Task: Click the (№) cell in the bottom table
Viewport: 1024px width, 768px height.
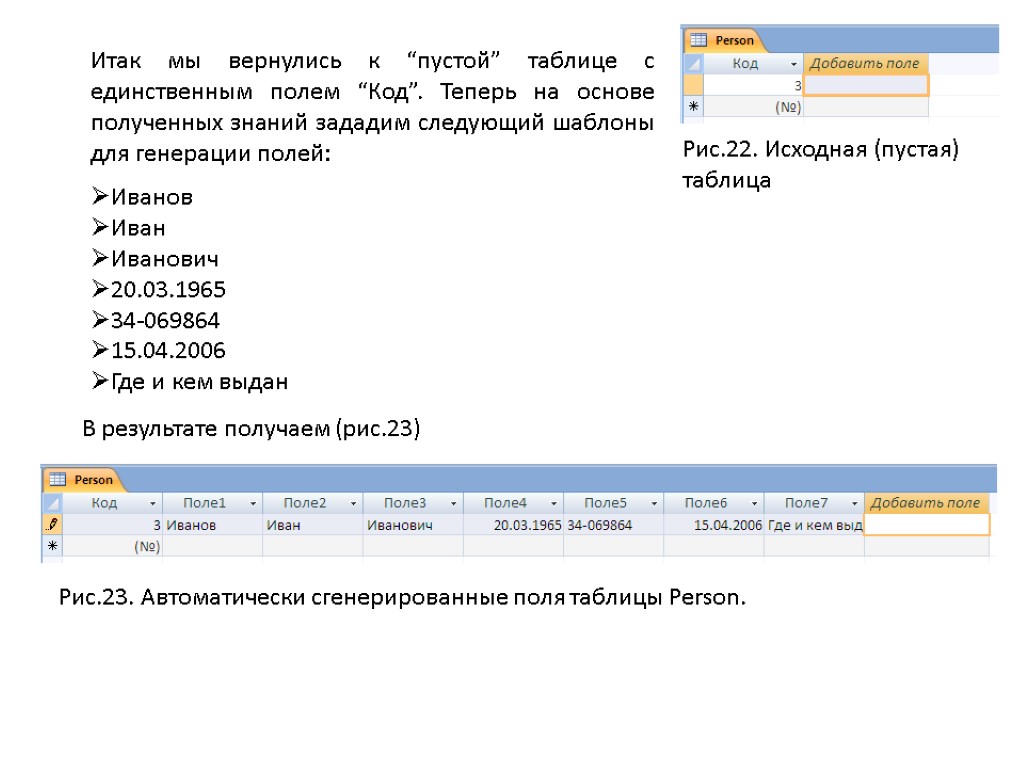Action: click(112, 546)
